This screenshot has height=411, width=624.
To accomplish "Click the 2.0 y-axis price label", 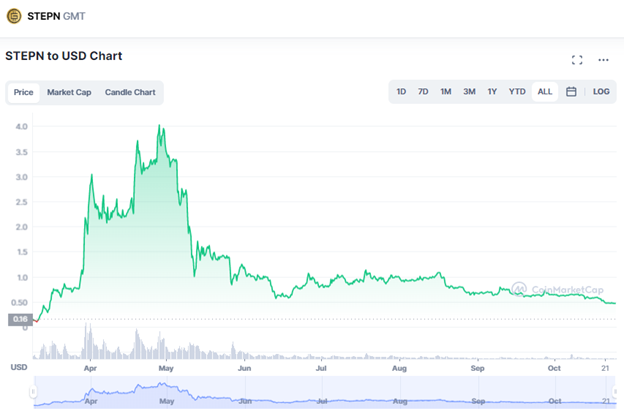I will coord(21,227).
